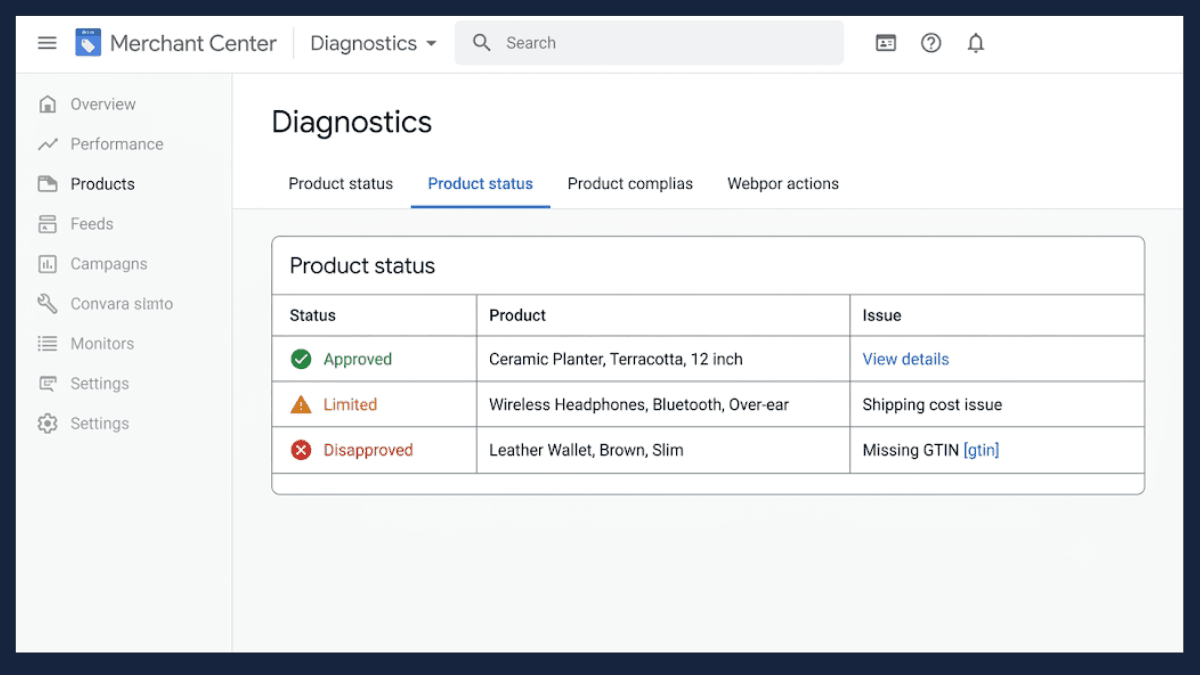The height and width of the screenshot is (675, 1200).
Task: Click the wrench icon for Convara slmto
Action: tap(47, 304)
